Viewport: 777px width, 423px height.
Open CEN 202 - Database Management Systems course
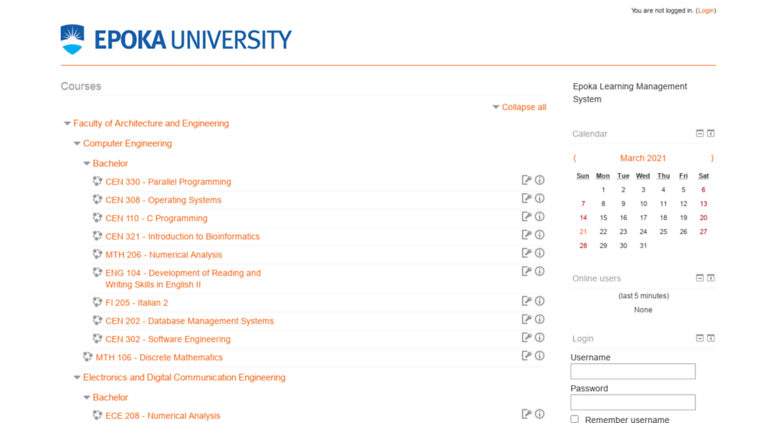(x=189, y=321)
